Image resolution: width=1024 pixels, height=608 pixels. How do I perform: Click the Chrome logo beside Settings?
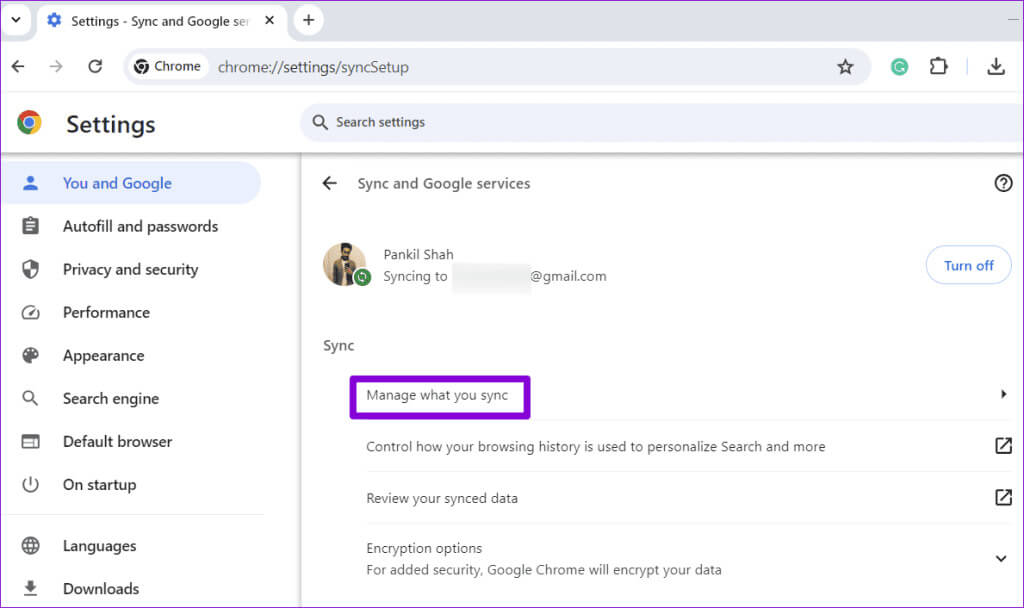coord(29,122)
